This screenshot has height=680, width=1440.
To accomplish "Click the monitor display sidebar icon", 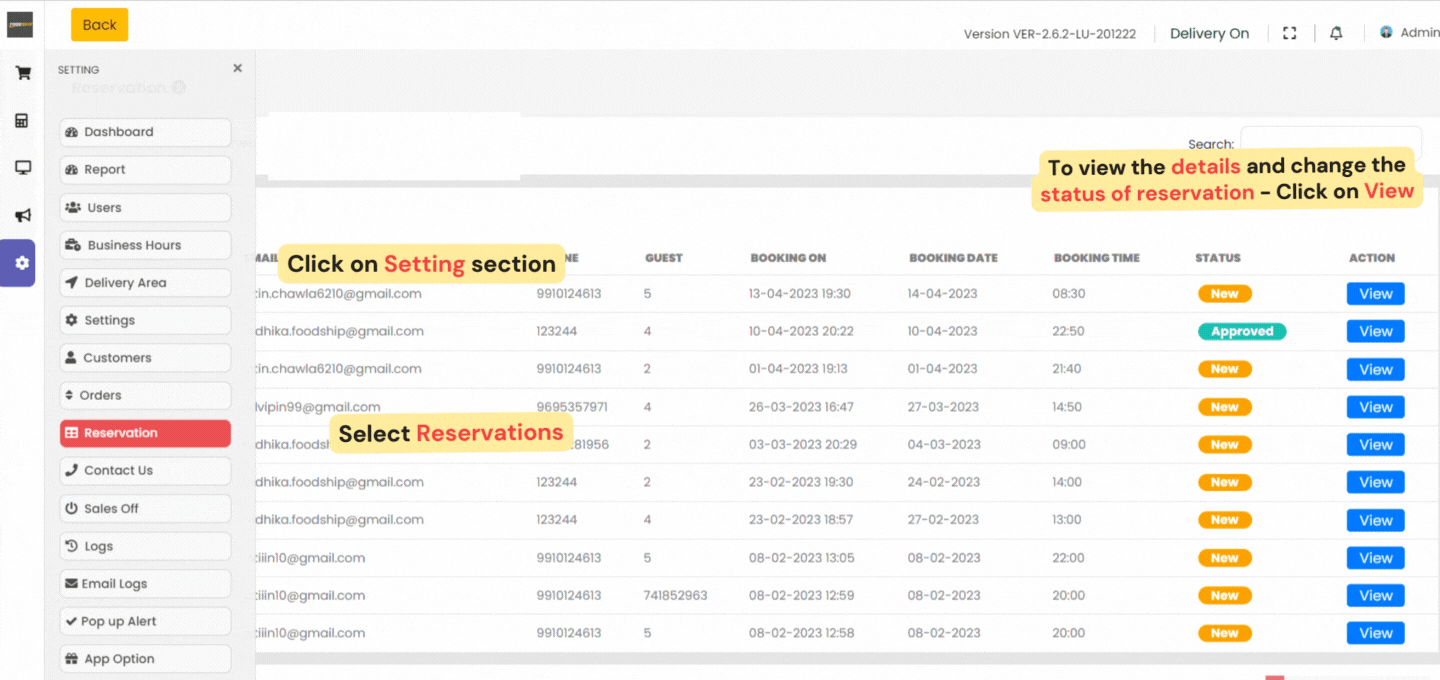I will (x=22, y=168).
